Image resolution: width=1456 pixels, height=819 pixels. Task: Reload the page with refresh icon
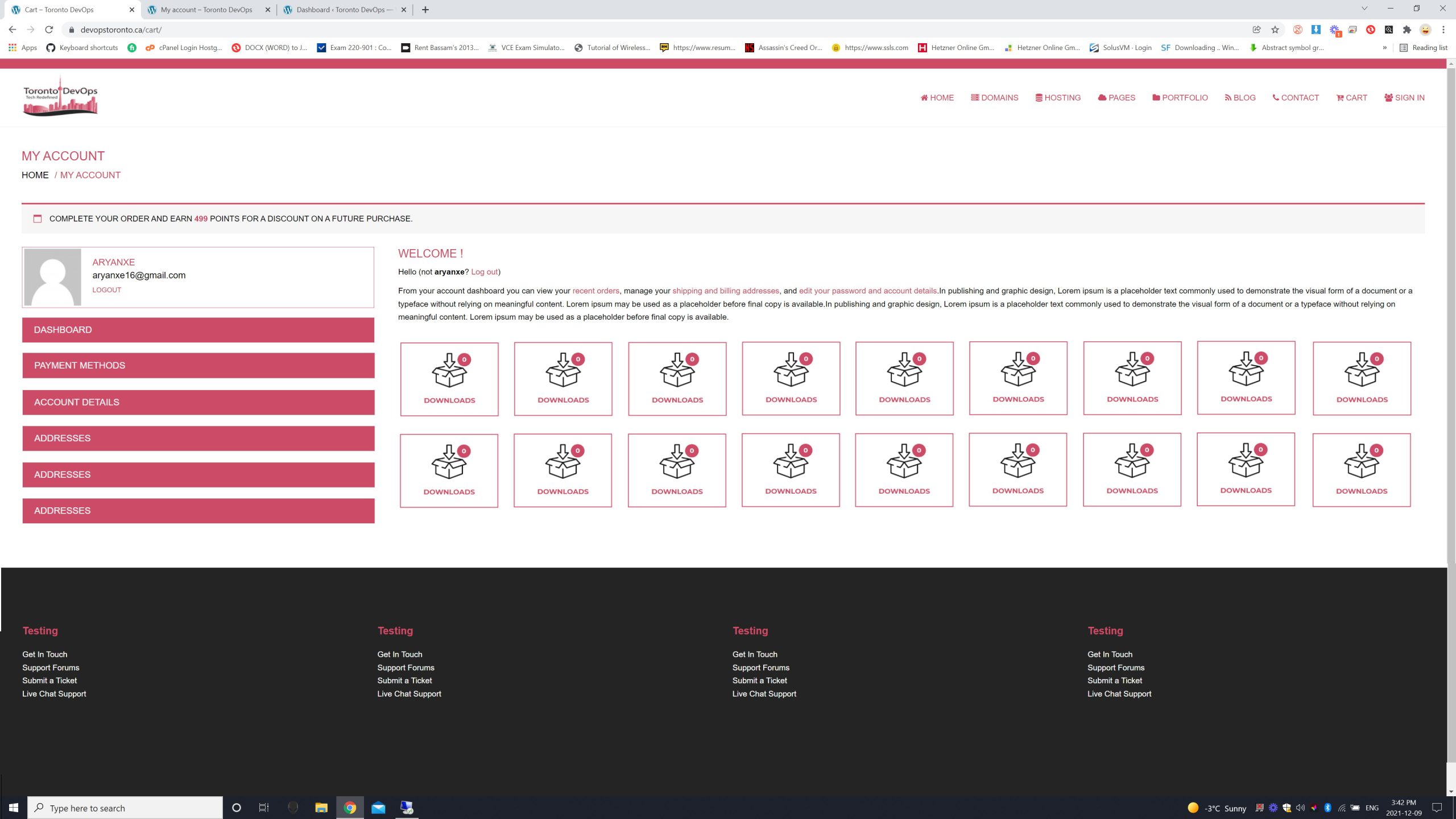(49, 30)
